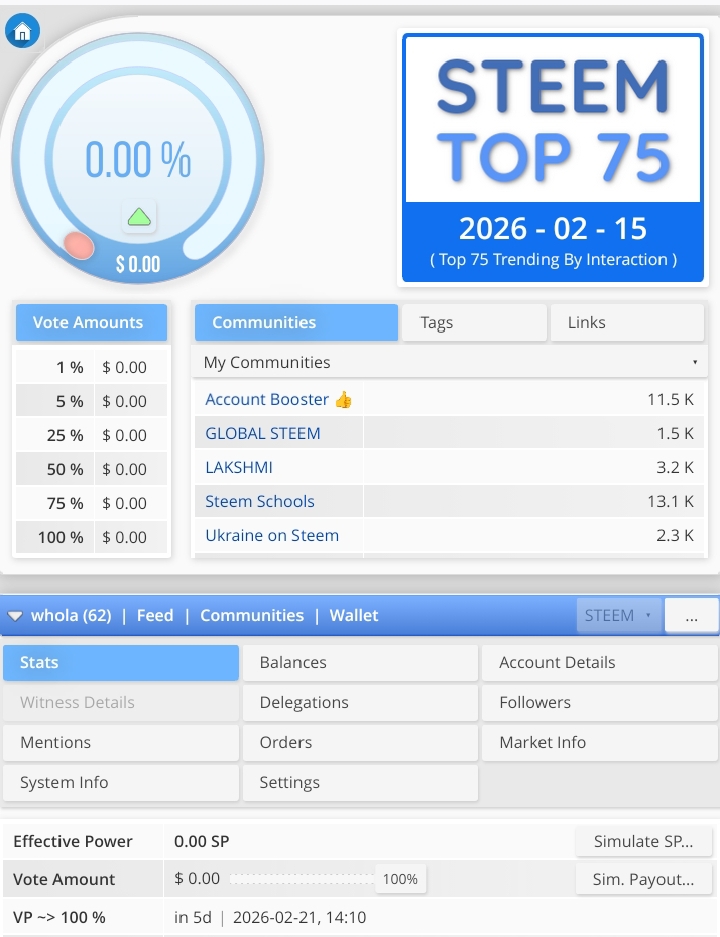The width and height of the screenshot is (720, 937).
Task: Click the red knob on voting gauge
Action: [x=79, y=246]
